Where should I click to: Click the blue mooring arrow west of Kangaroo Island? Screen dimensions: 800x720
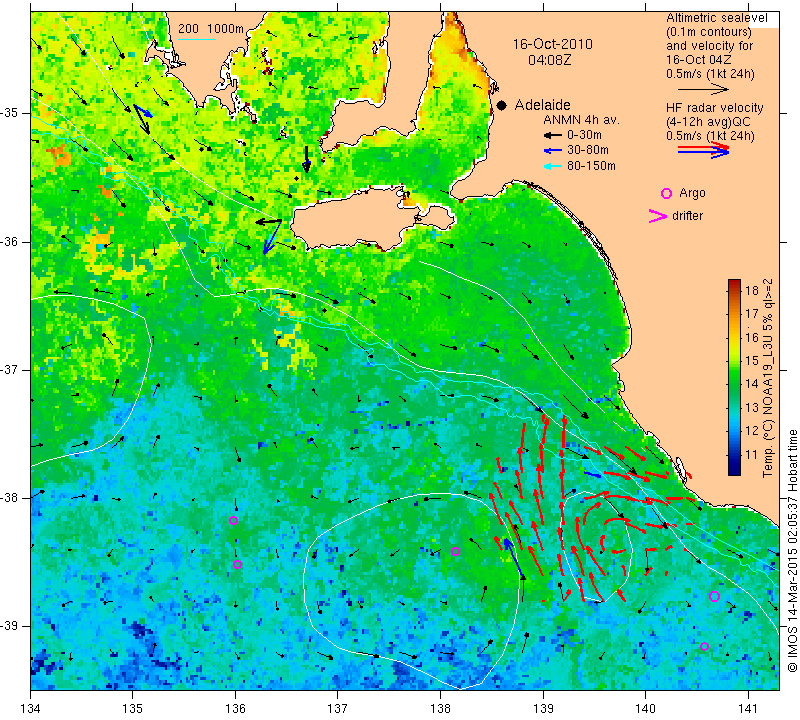pyautogui.click(x=272, y=237)
